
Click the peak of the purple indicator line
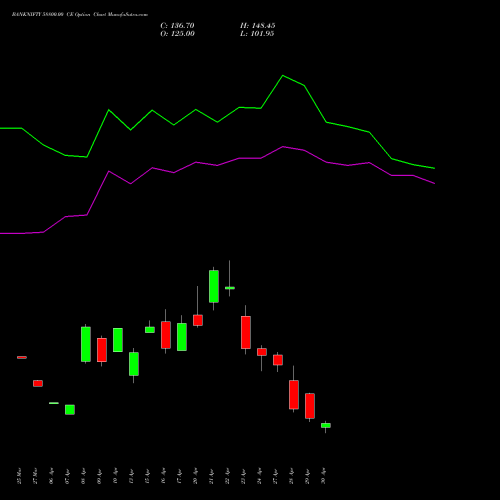point(283,146)
